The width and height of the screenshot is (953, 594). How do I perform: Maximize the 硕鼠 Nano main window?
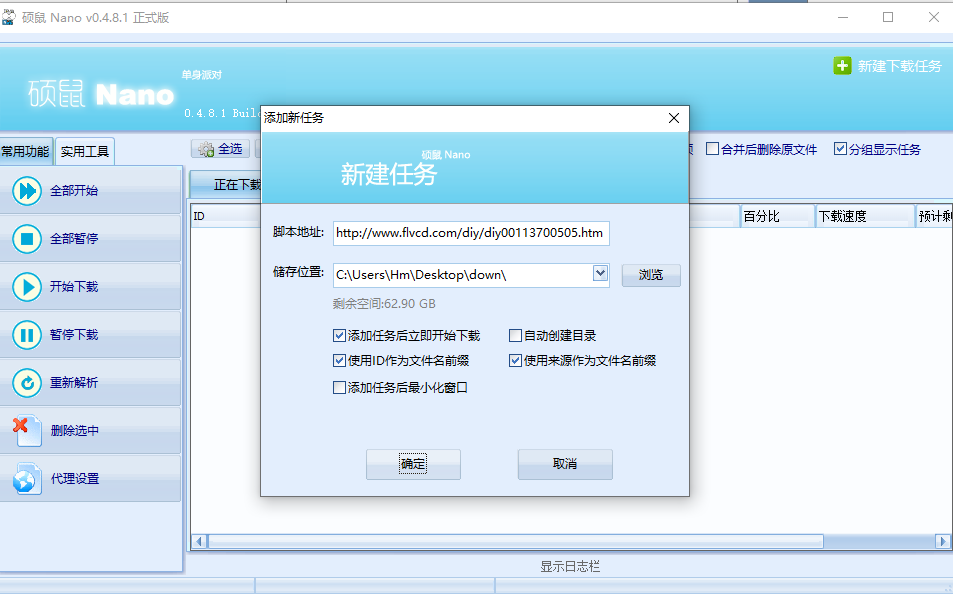tap(888, 17)
